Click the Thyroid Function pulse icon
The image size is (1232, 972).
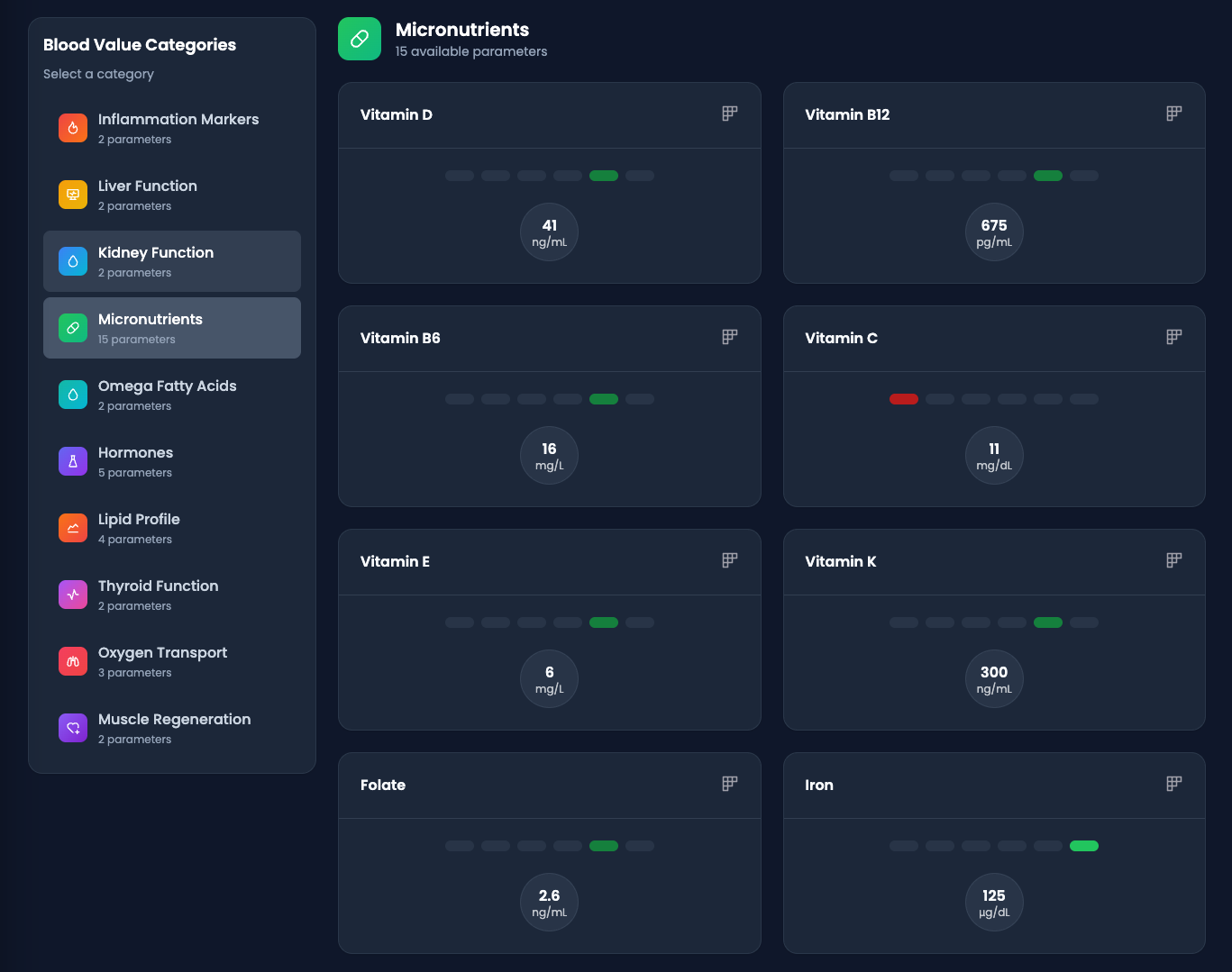tap(73, 595)
